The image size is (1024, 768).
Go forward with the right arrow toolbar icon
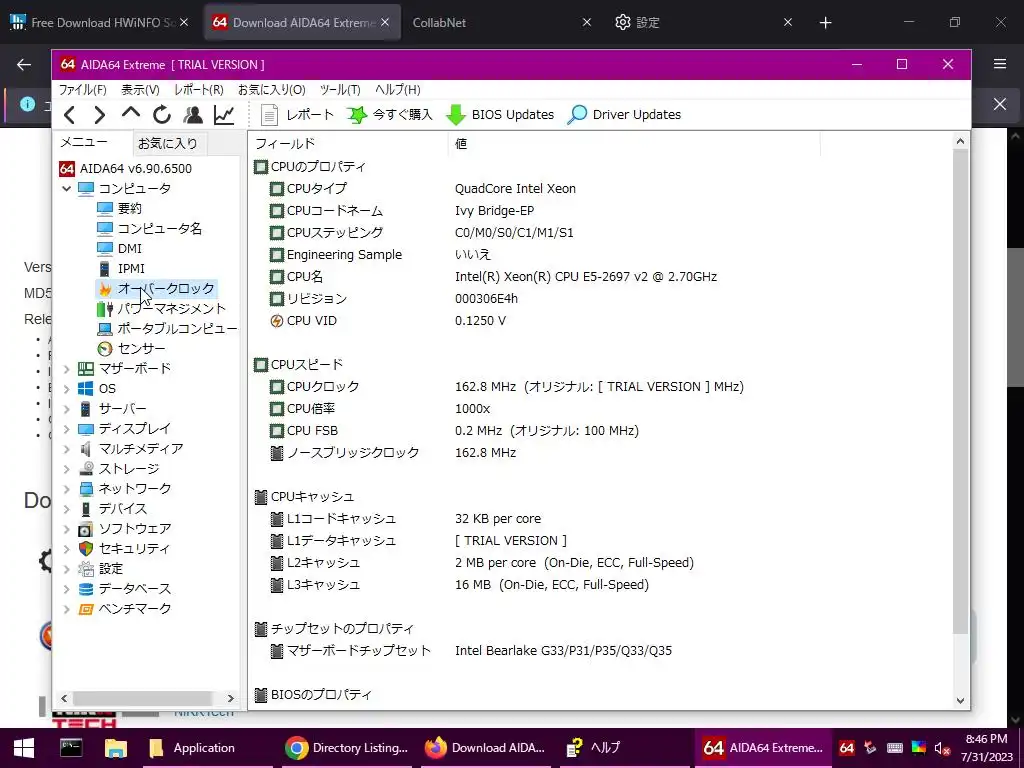pyautogui.click(x=99, y=116)
